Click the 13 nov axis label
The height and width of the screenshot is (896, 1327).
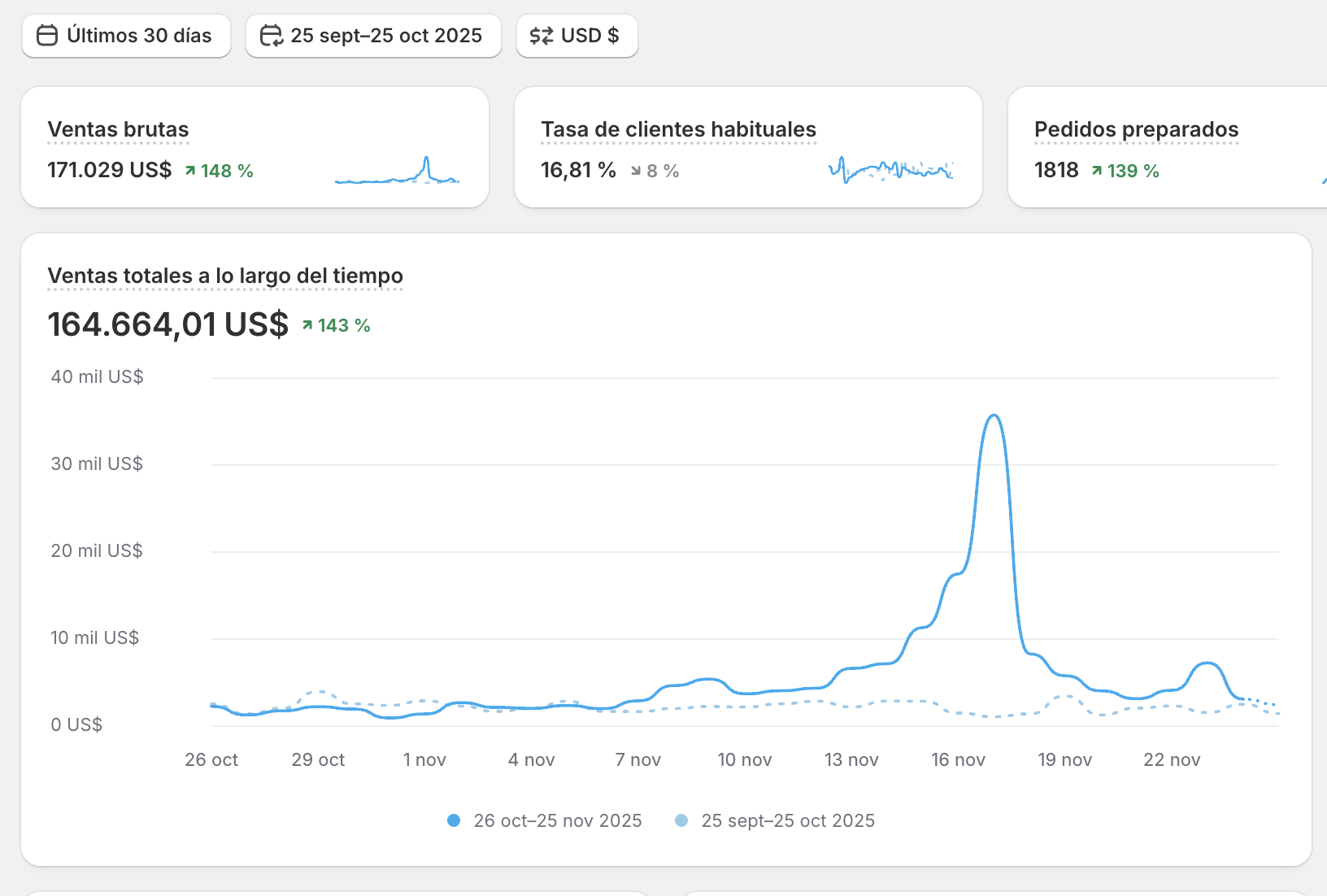tap(851, 759)
